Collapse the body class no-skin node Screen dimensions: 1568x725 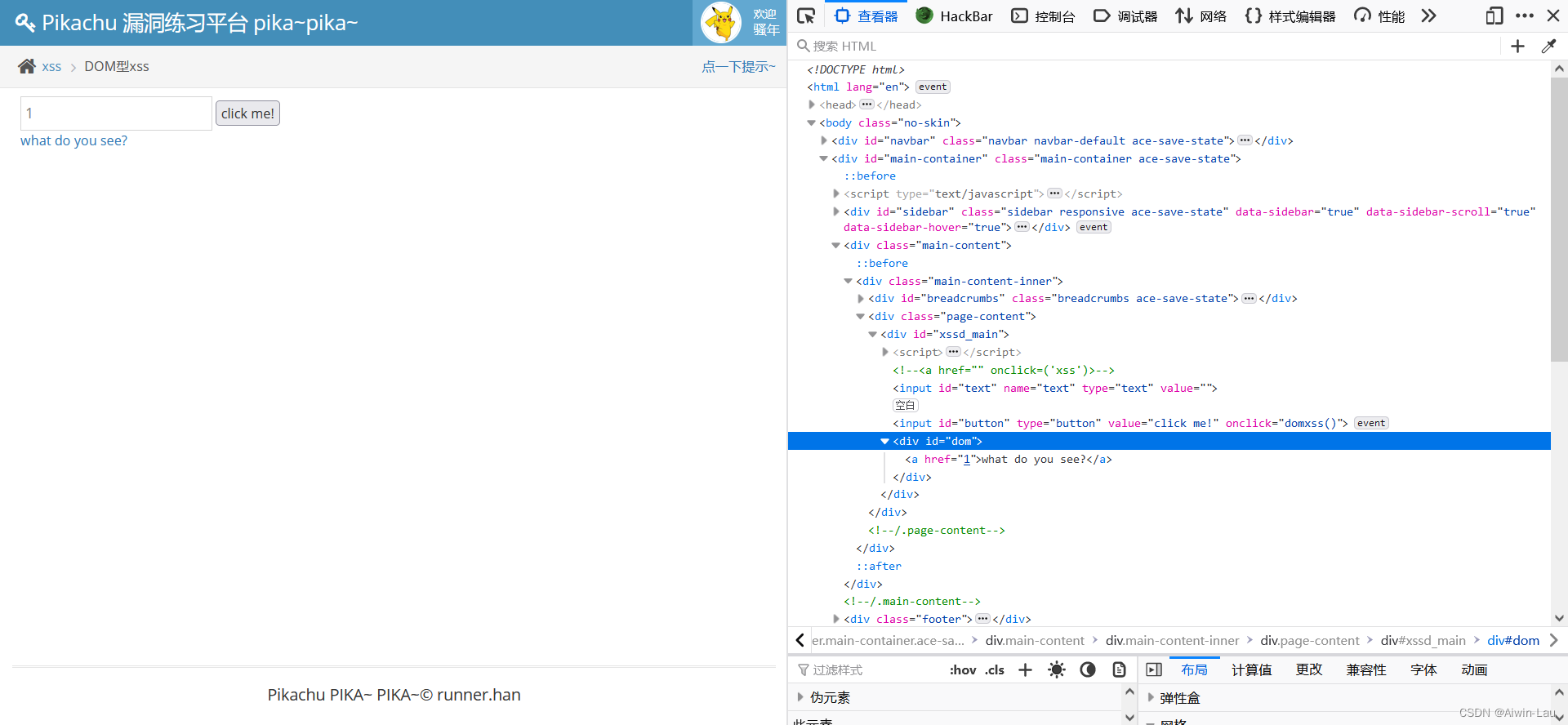pyautogui.click(x=811, y=122)
